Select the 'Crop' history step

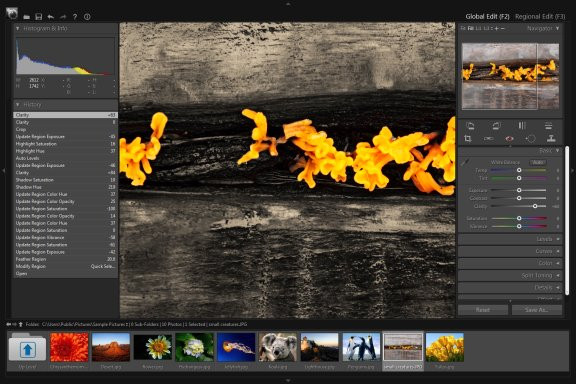click(65, 129)
